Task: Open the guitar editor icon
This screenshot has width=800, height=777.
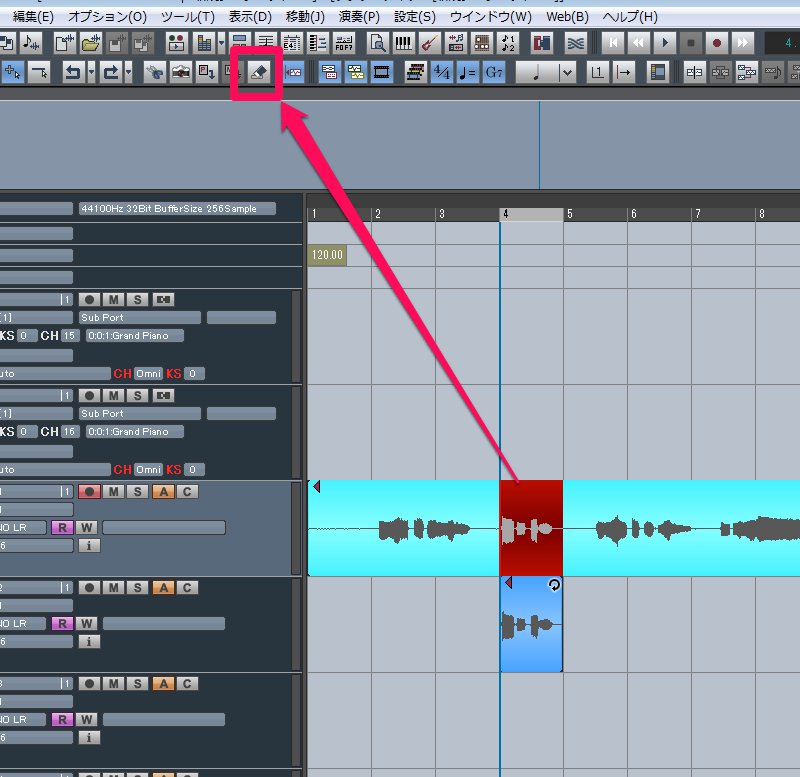Action: [x=430, y=43]
